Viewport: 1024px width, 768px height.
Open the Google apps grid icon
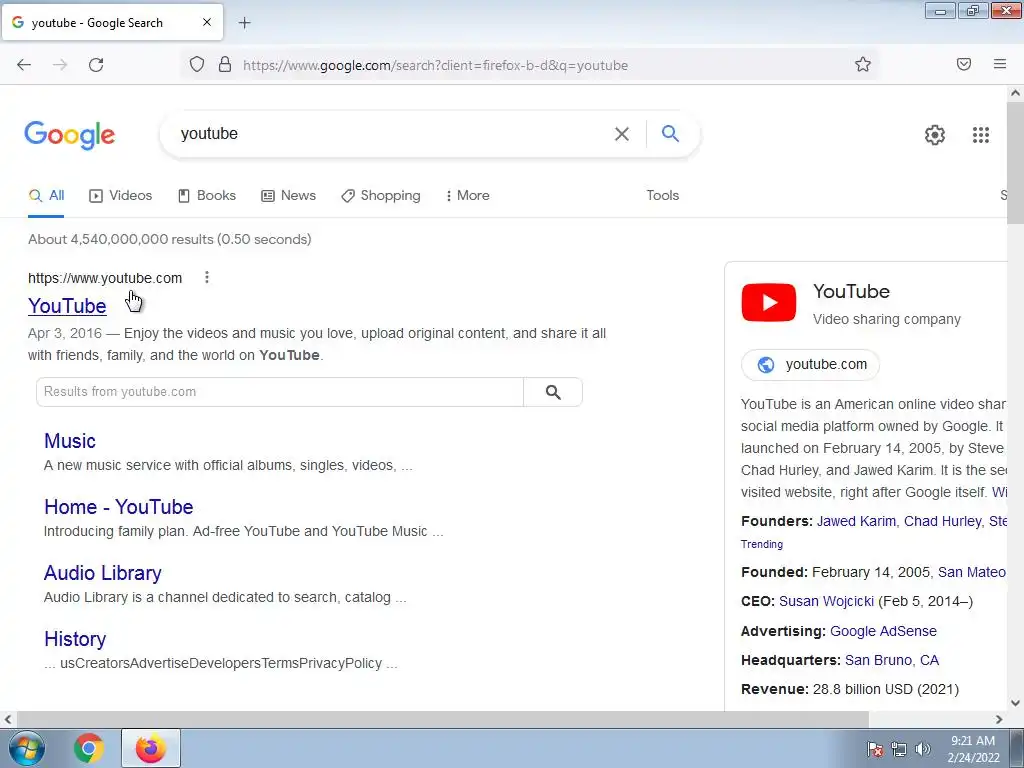pyautogui.click(x=980, y=135)
